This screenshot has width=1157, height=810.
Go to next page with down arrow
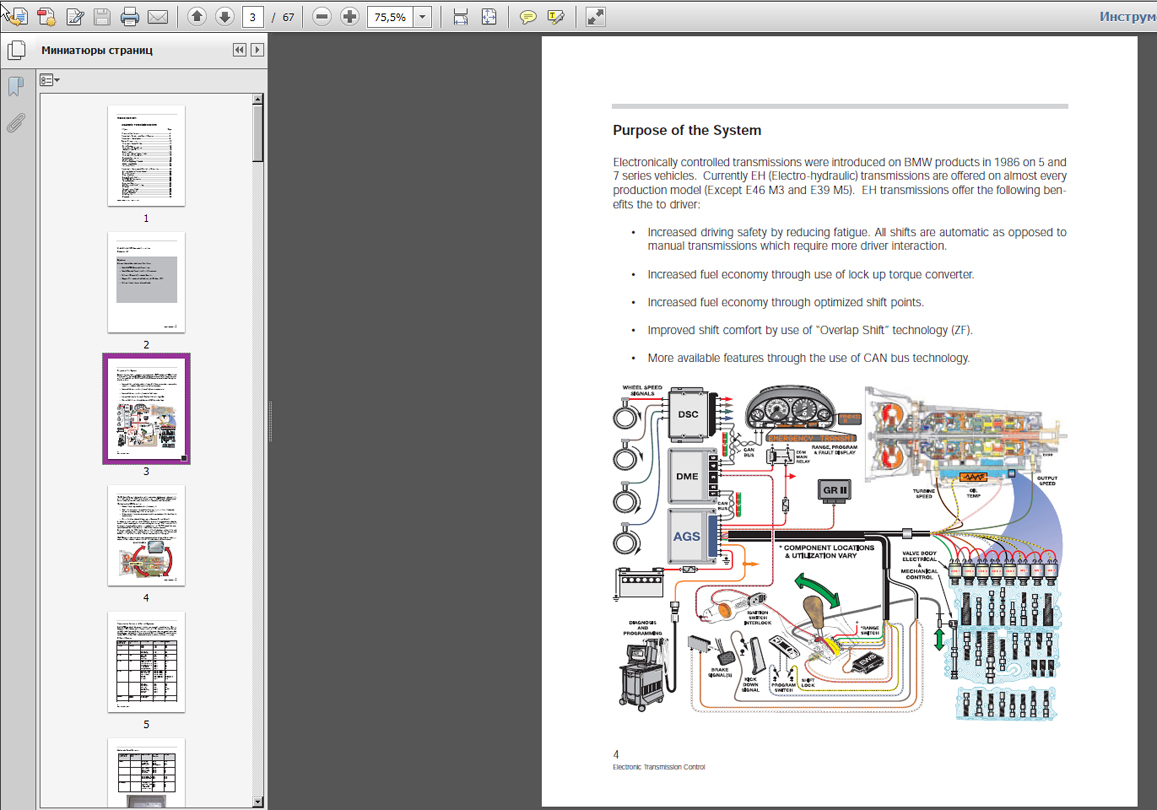tap(224, 17)
